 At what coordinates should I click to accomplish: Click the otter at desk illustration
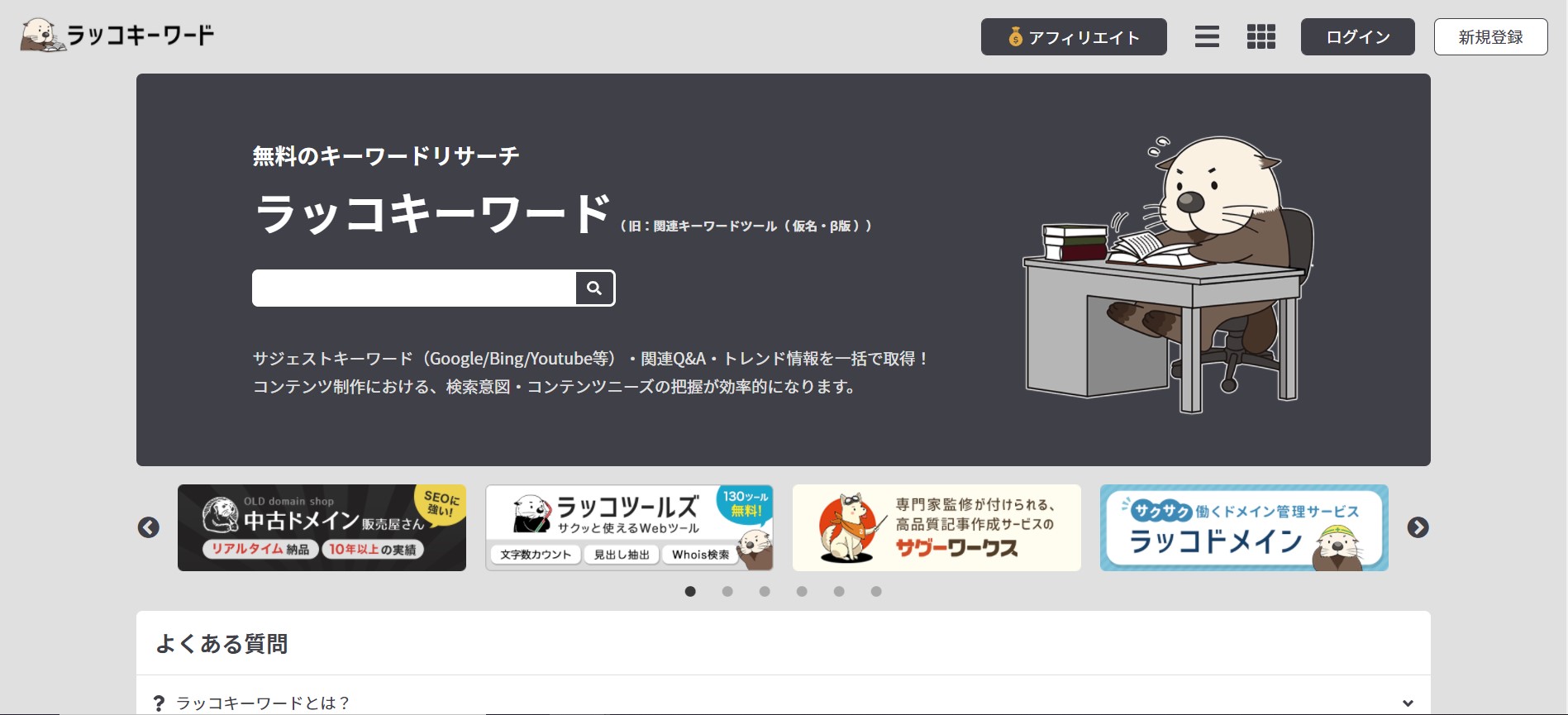tap(1168, 274)
